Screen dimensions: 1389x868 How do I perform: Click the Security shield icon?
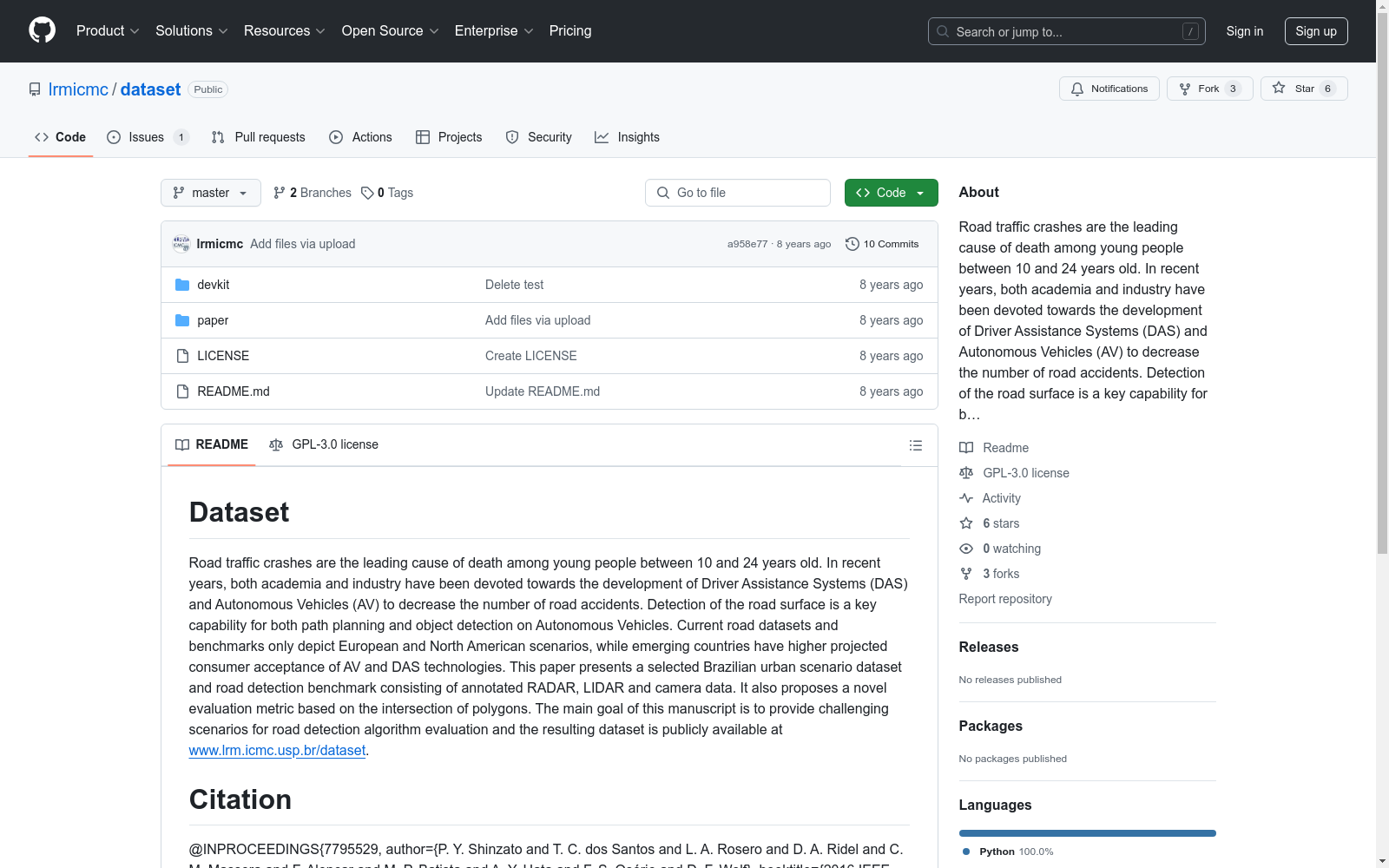coord(512,137)
